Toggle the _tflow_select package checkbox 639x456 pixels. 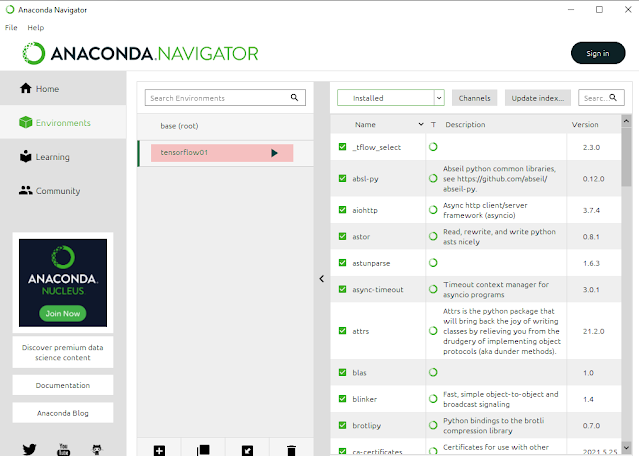tap(342, 147)
